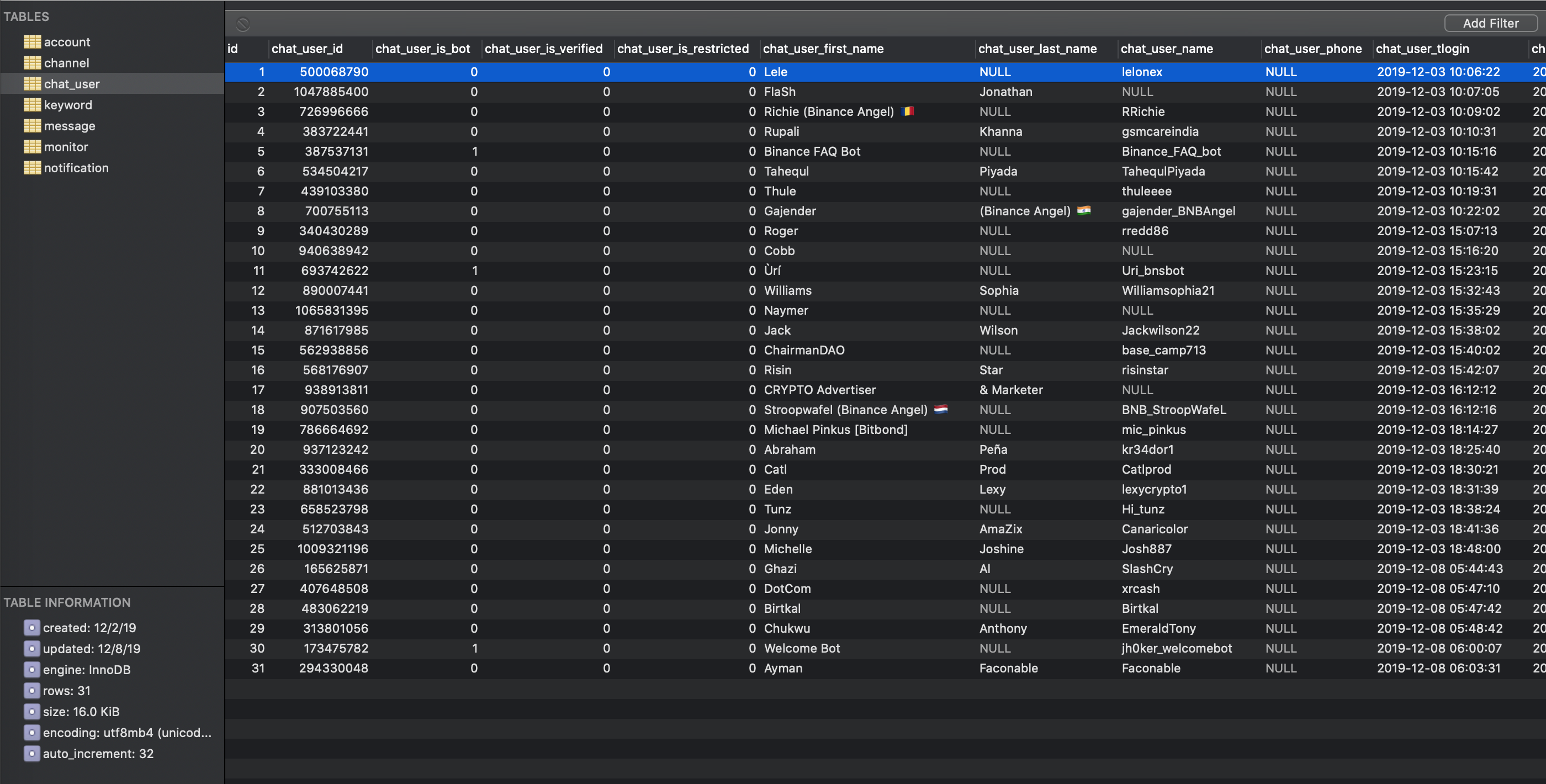Click the keyword table icon in sidebar

click(32, 104)
